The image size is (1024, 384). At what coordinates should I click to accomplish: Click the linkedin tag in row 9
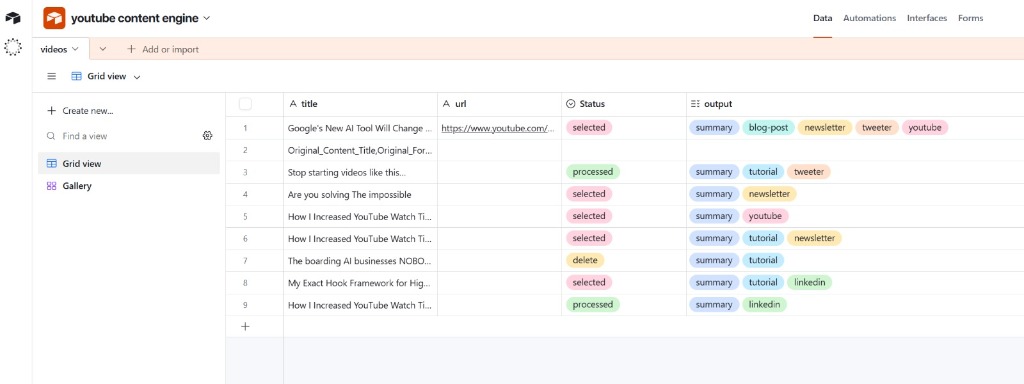[x=765, y=305]
